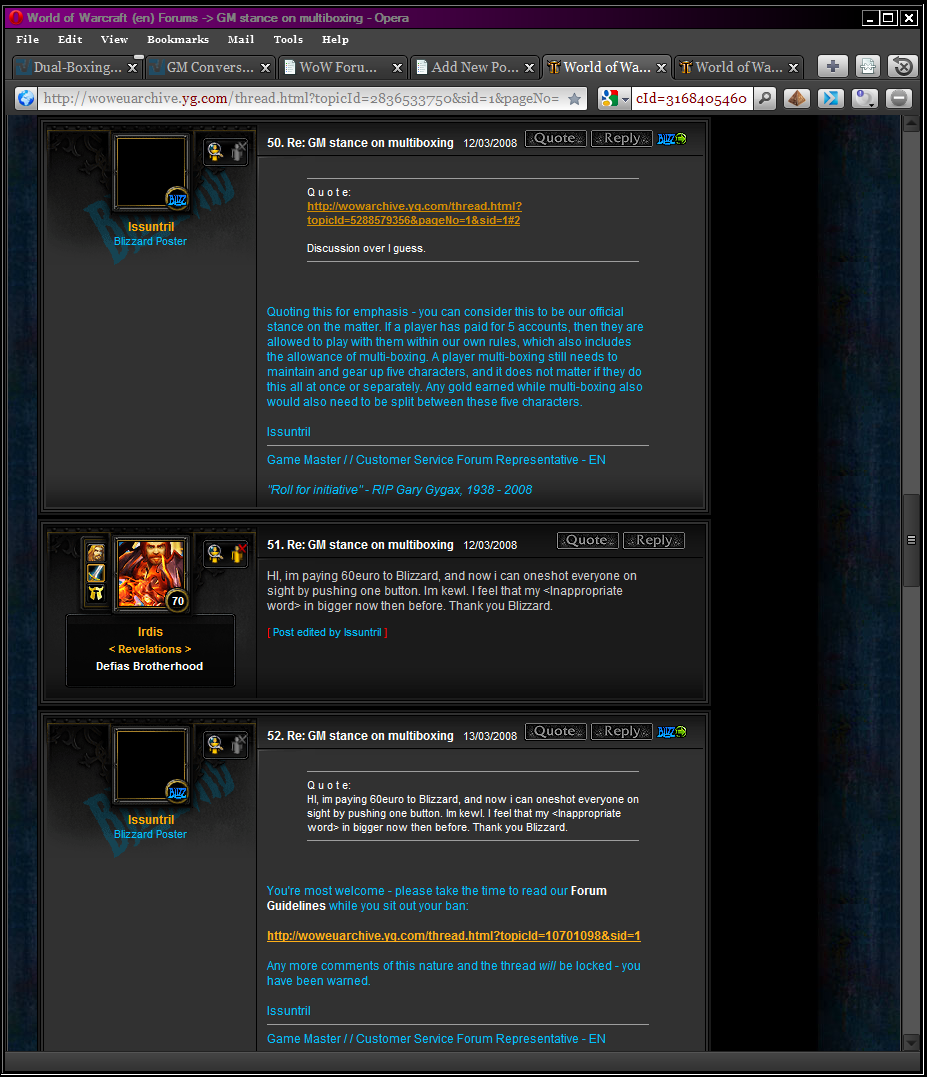Image resolution: width=927 pixels, height=1077 pixels.
Task: Click the scrollbar down arrow
Action: coord(911,1042)
